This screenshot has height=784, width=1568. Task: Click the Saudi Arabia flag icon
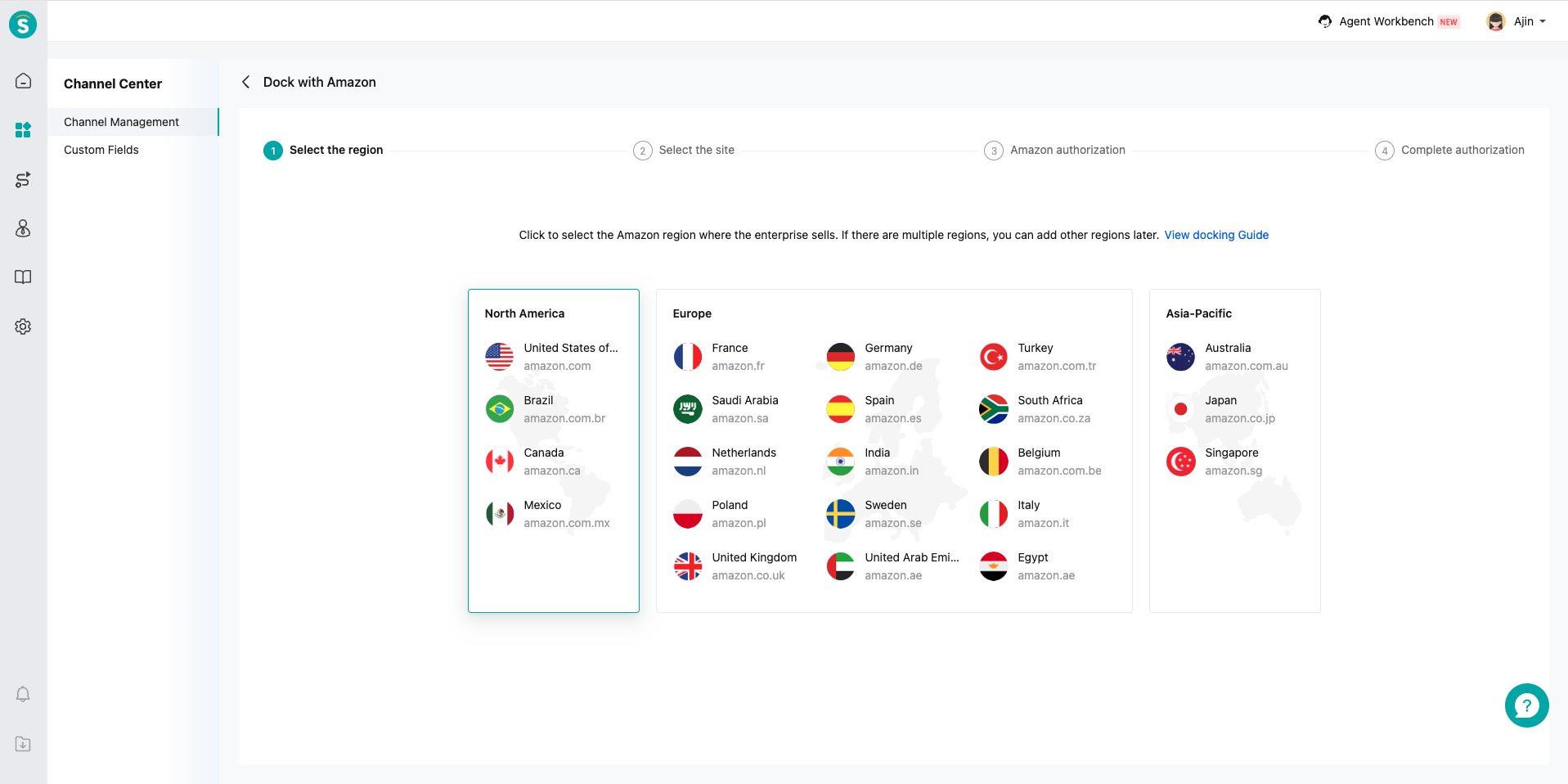click(x=688, y=409)
